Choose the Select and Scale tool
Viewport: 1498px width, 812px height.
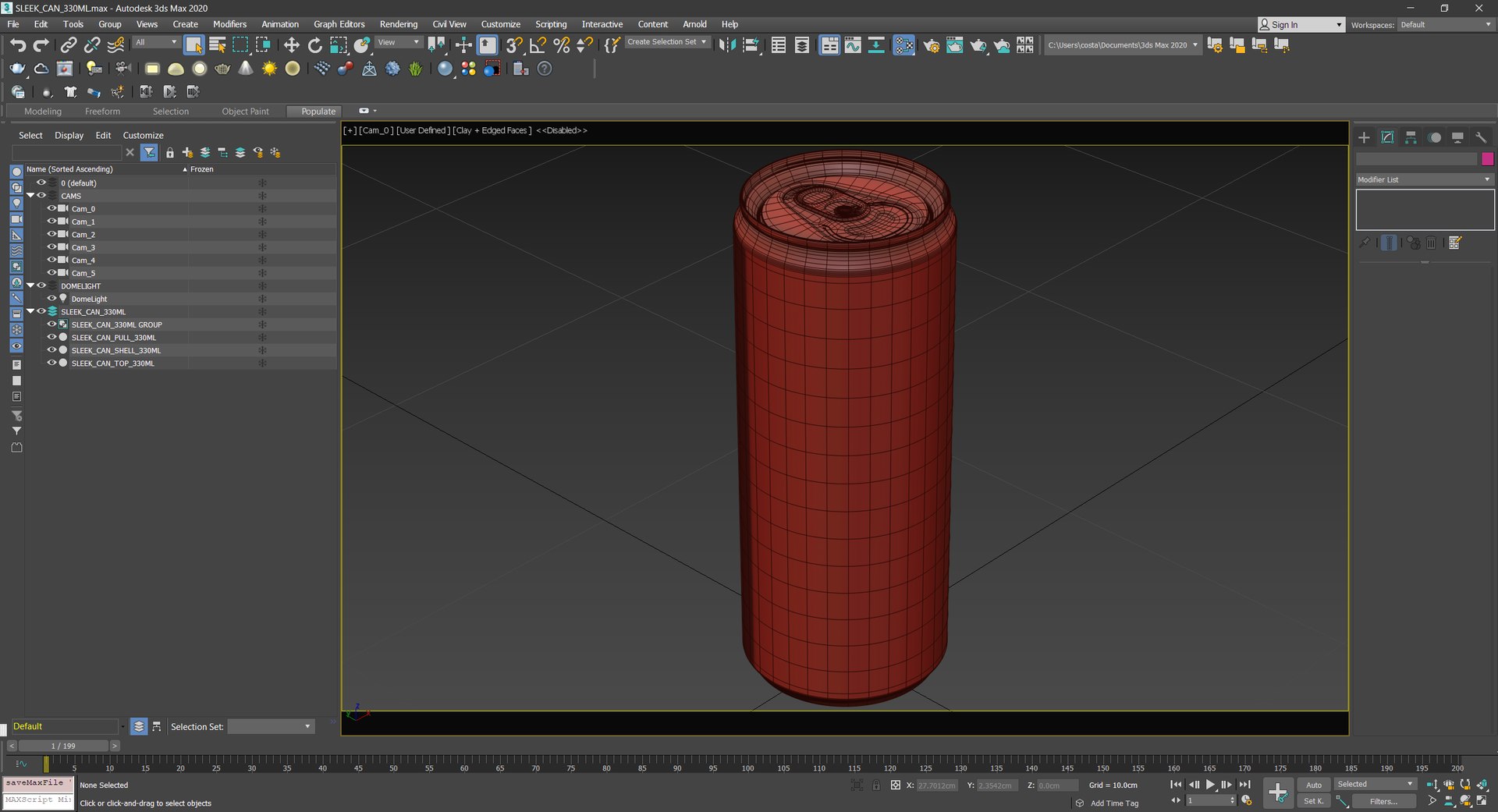(338, 45)
